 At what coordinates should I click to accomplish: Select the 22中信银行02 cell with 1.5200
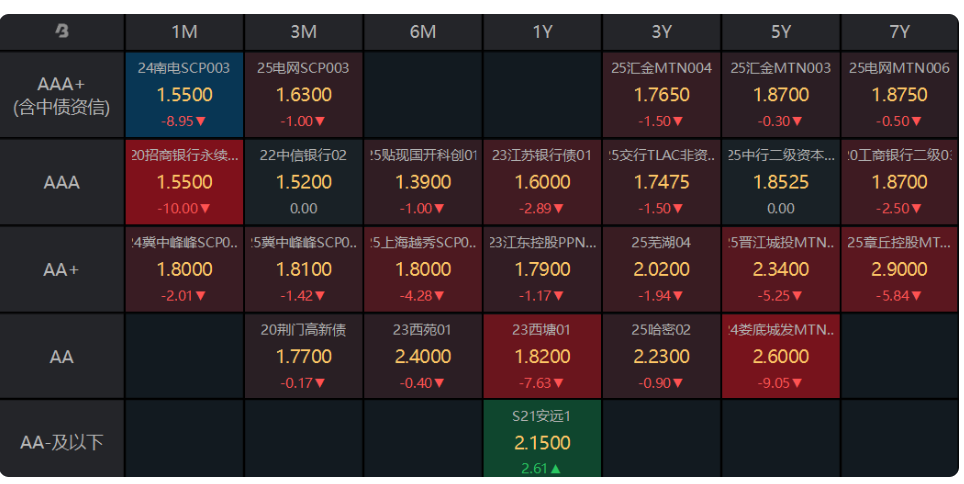[x=303, y=182]
